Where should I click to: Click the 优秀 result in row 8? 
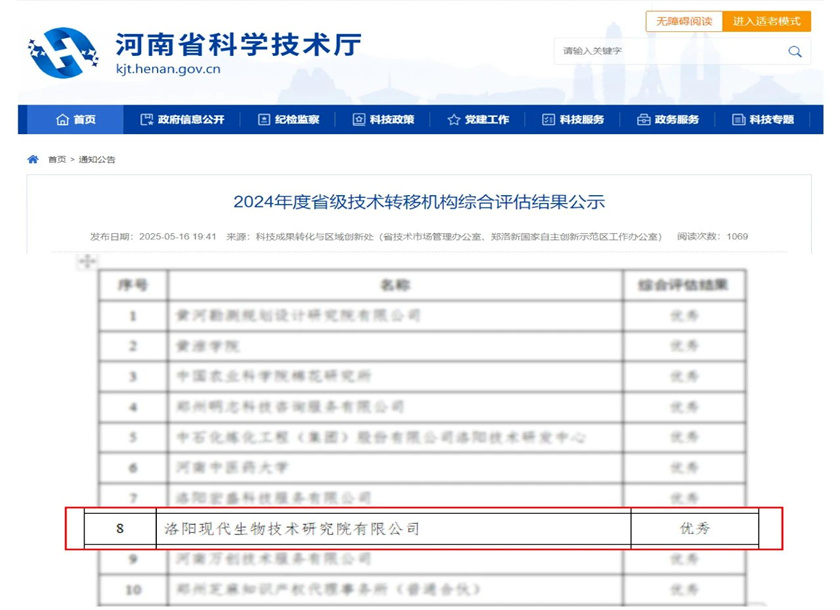click(695, 529)
